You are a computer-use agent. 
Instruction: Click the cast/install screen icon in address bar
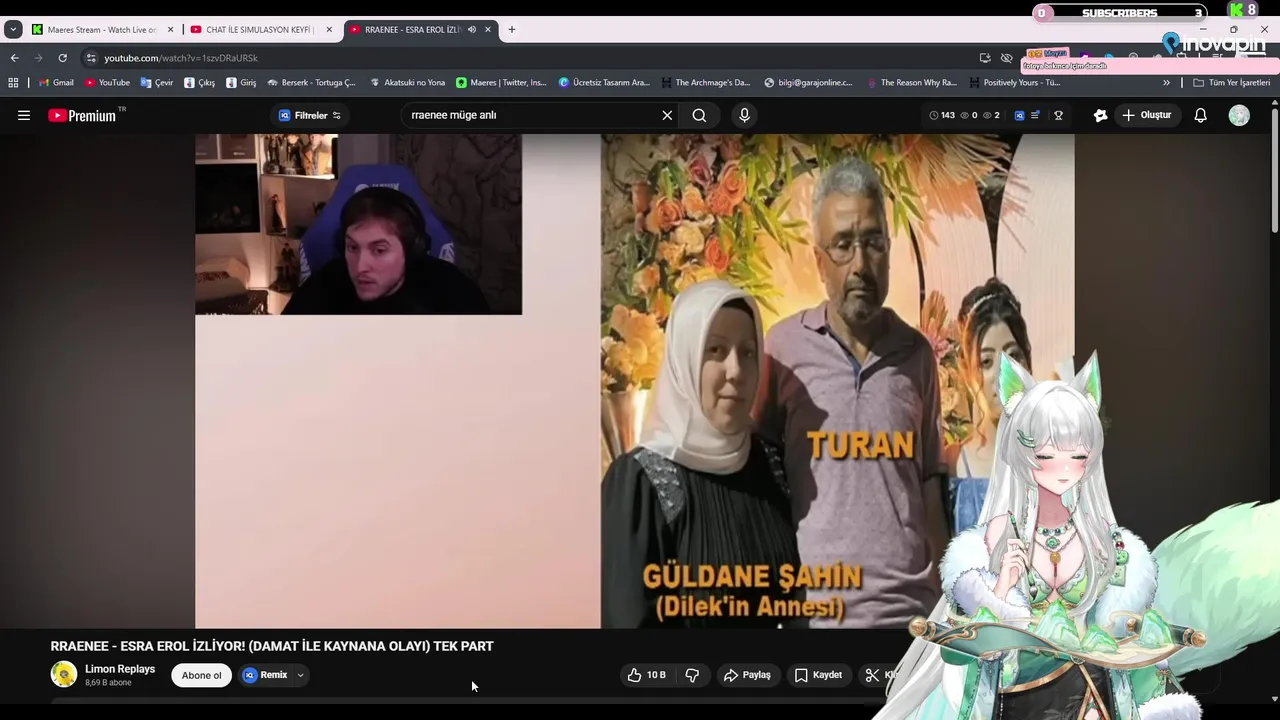pyautogui.click(x=985, y=58)
